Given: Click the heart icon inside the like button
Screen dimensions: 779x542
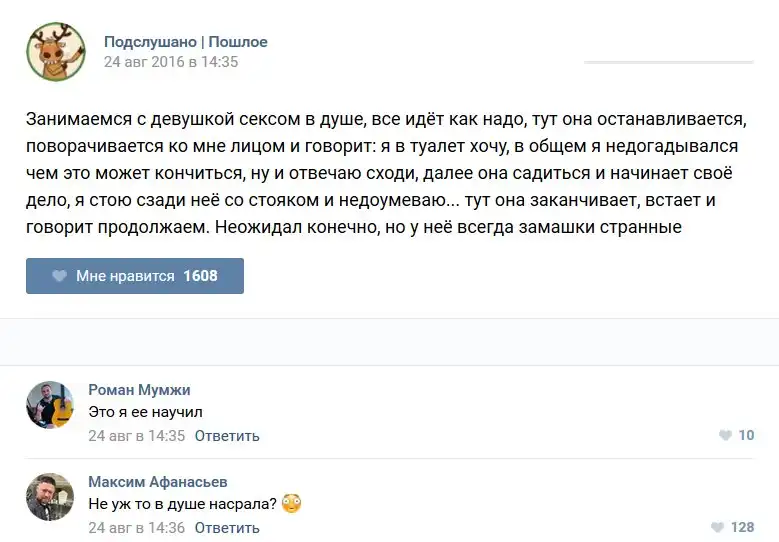Looking at the screenshot, I should pyautogui.click(x=59, y=276).
